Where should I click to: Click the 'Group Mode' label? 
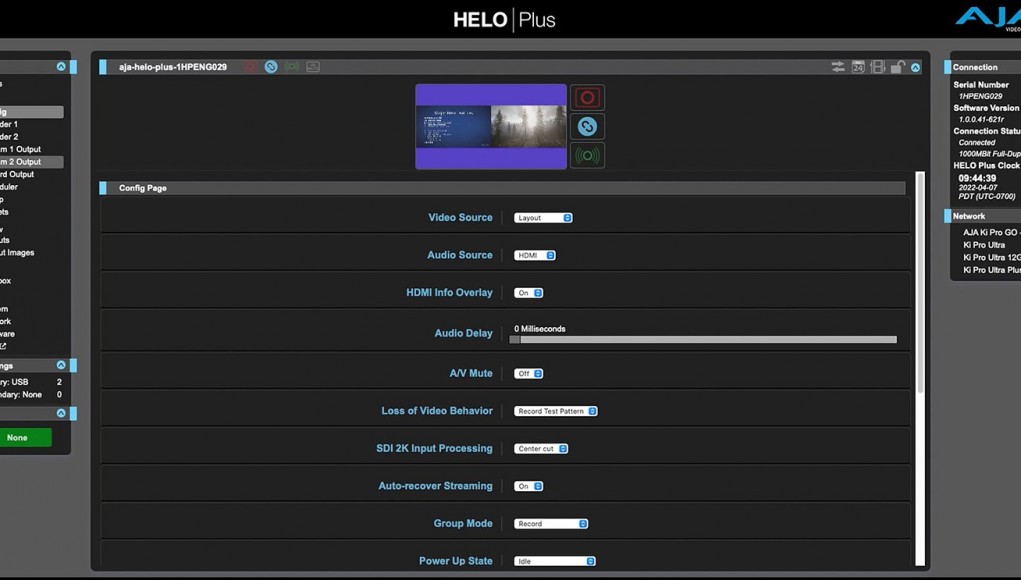tap(463, 523)
